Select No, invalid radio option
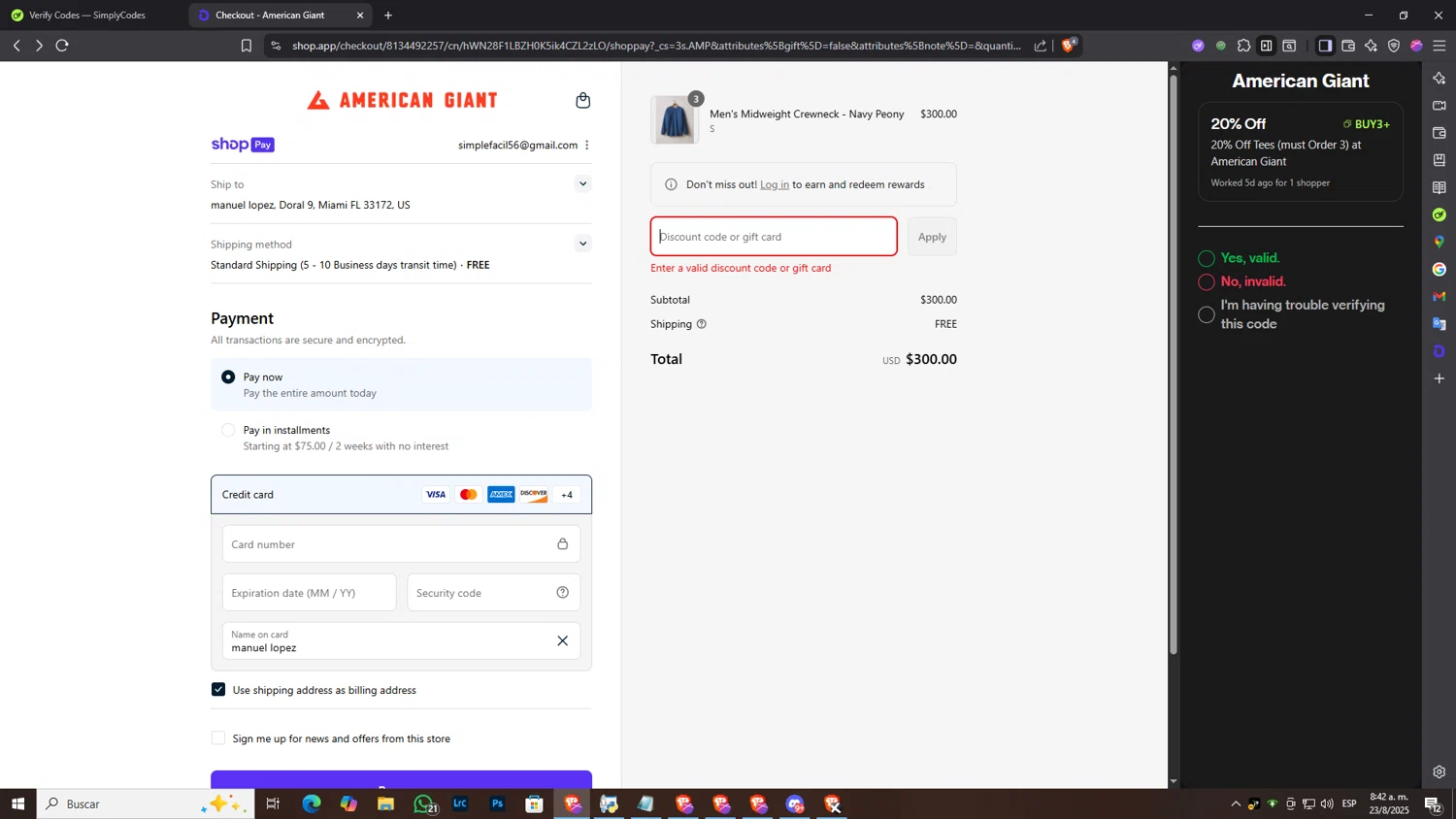Viewport: 1456px width, 819px height. 1207,282
